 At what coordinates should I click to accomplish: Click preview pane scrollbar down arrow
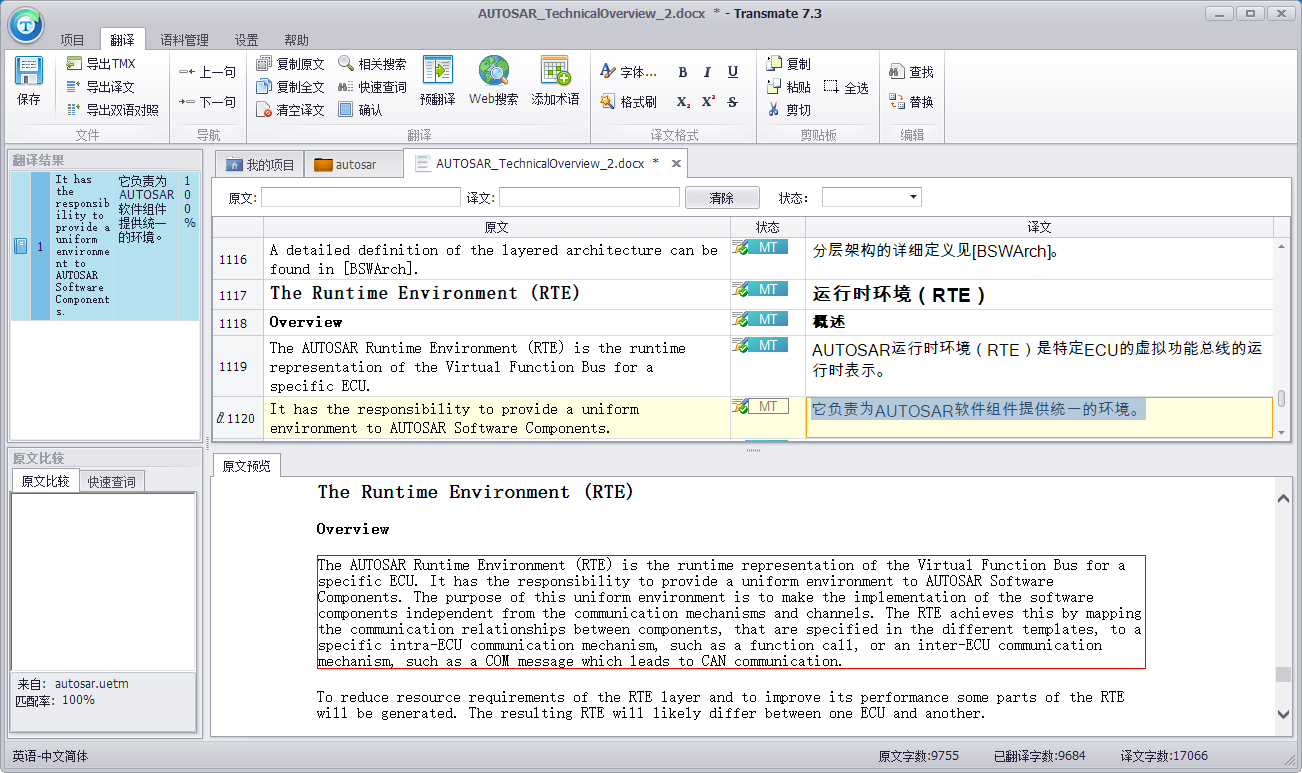1283,714
